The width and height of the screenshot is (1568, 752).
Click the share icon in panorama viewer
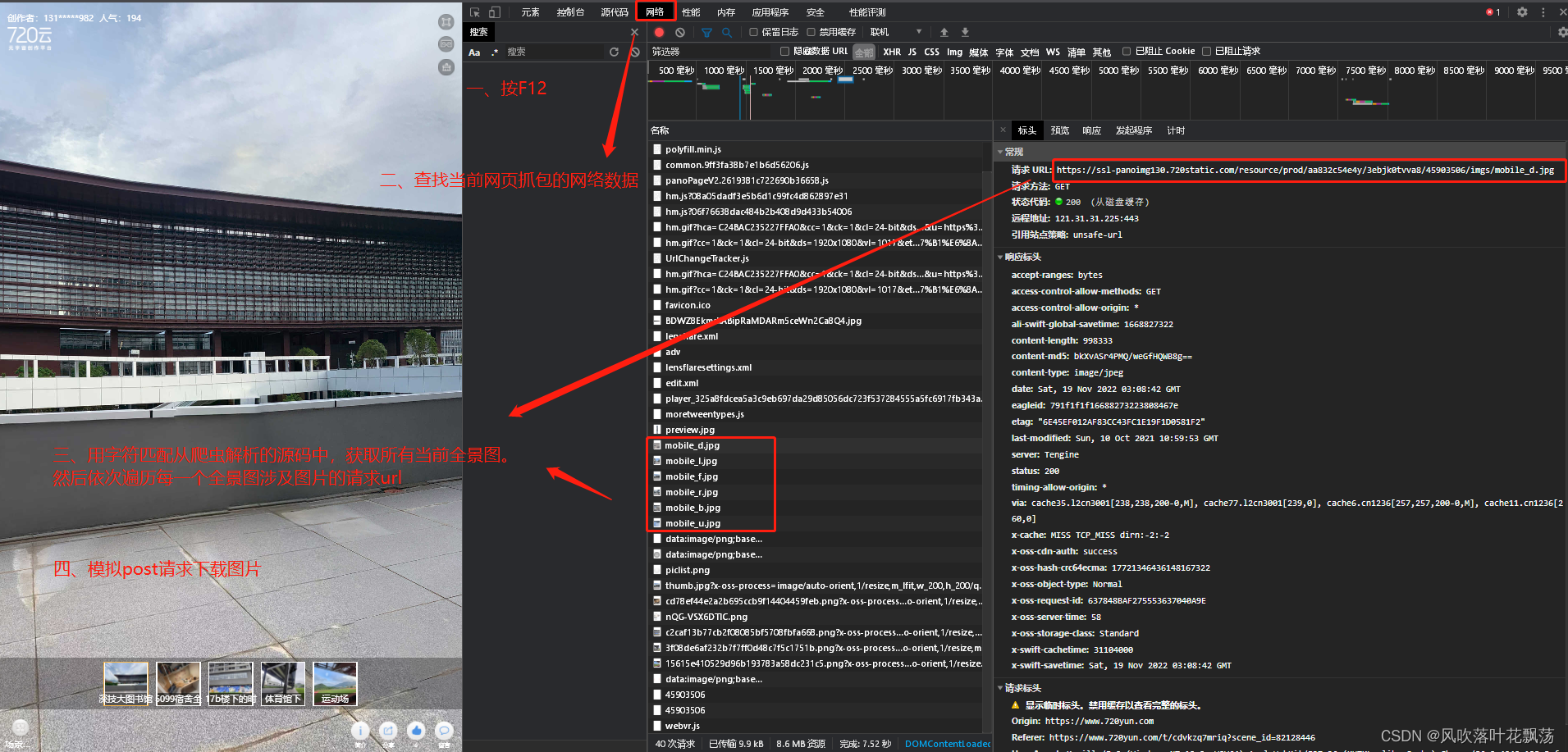point(388,731)
